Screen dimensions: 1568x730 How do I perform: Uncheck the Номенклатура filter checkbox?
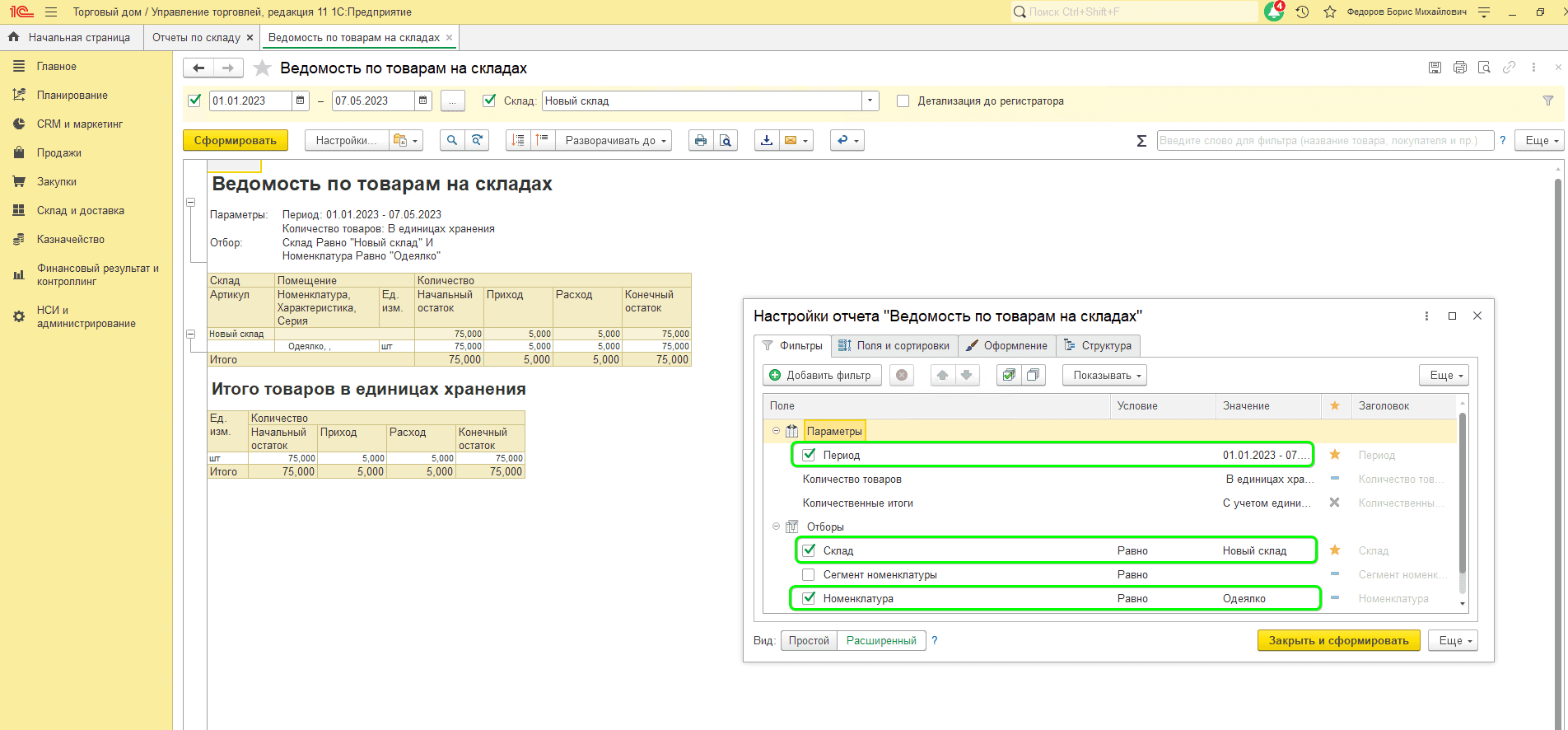pyautogui.click(x=809, y=599)
